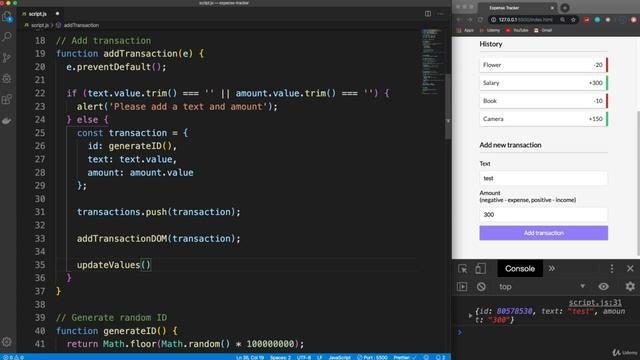
Task: Focus the Text input field
Action: [544, 178]
